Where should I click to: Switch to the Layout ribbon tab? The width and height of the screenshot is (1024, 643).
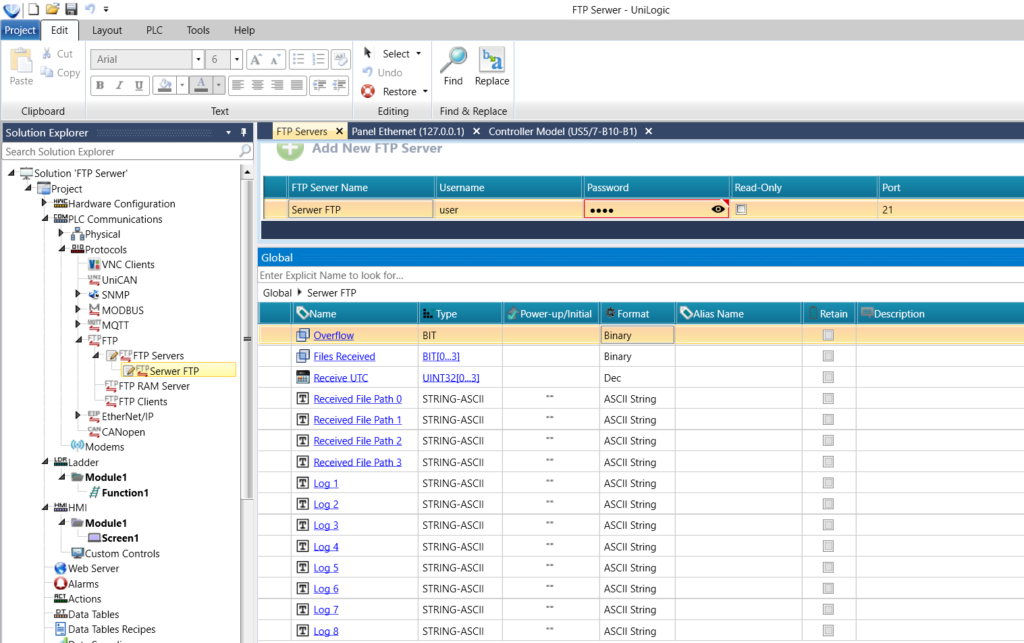tap(107, 30)
